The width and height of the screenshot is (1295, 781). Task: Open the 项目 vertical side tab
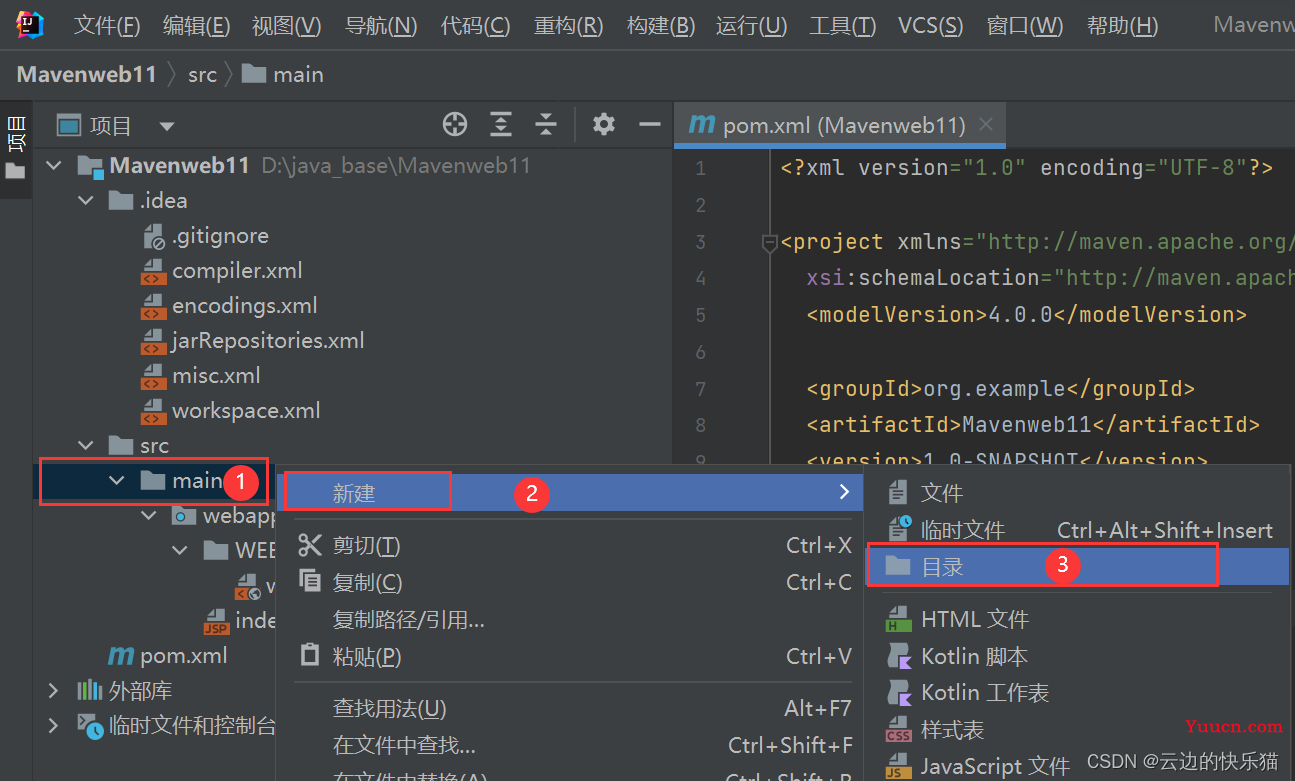(x=15, y=147)
